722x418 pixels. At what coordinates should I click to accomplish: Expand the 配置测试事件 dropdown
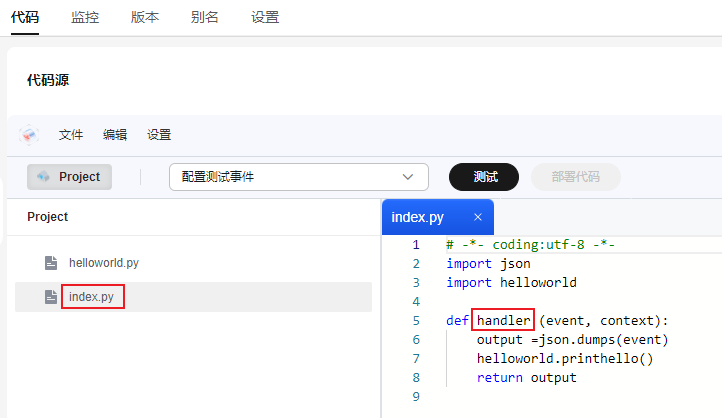tap(298, 177)
